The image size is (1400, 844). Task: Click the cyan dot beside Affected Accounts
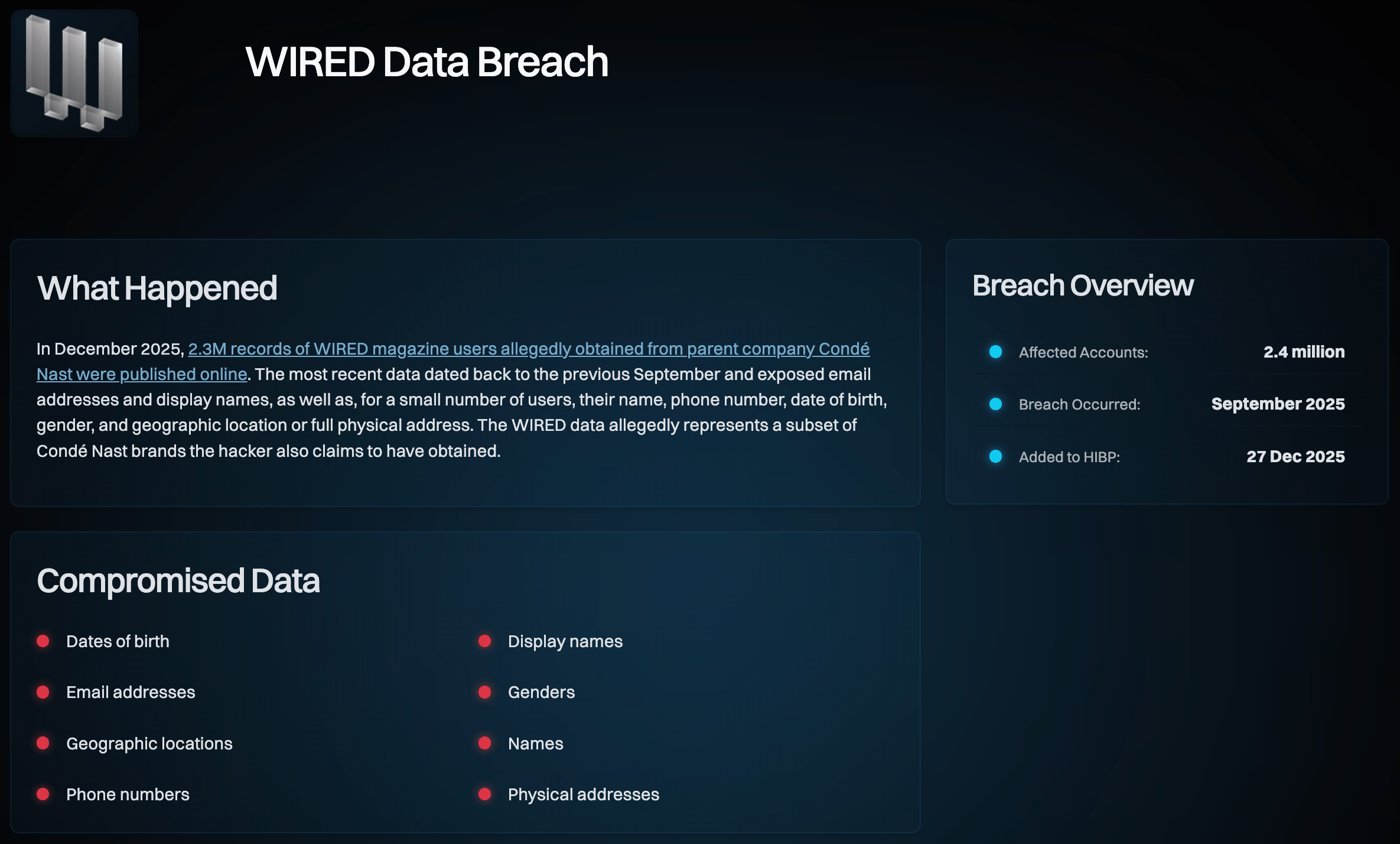(996, 352)
